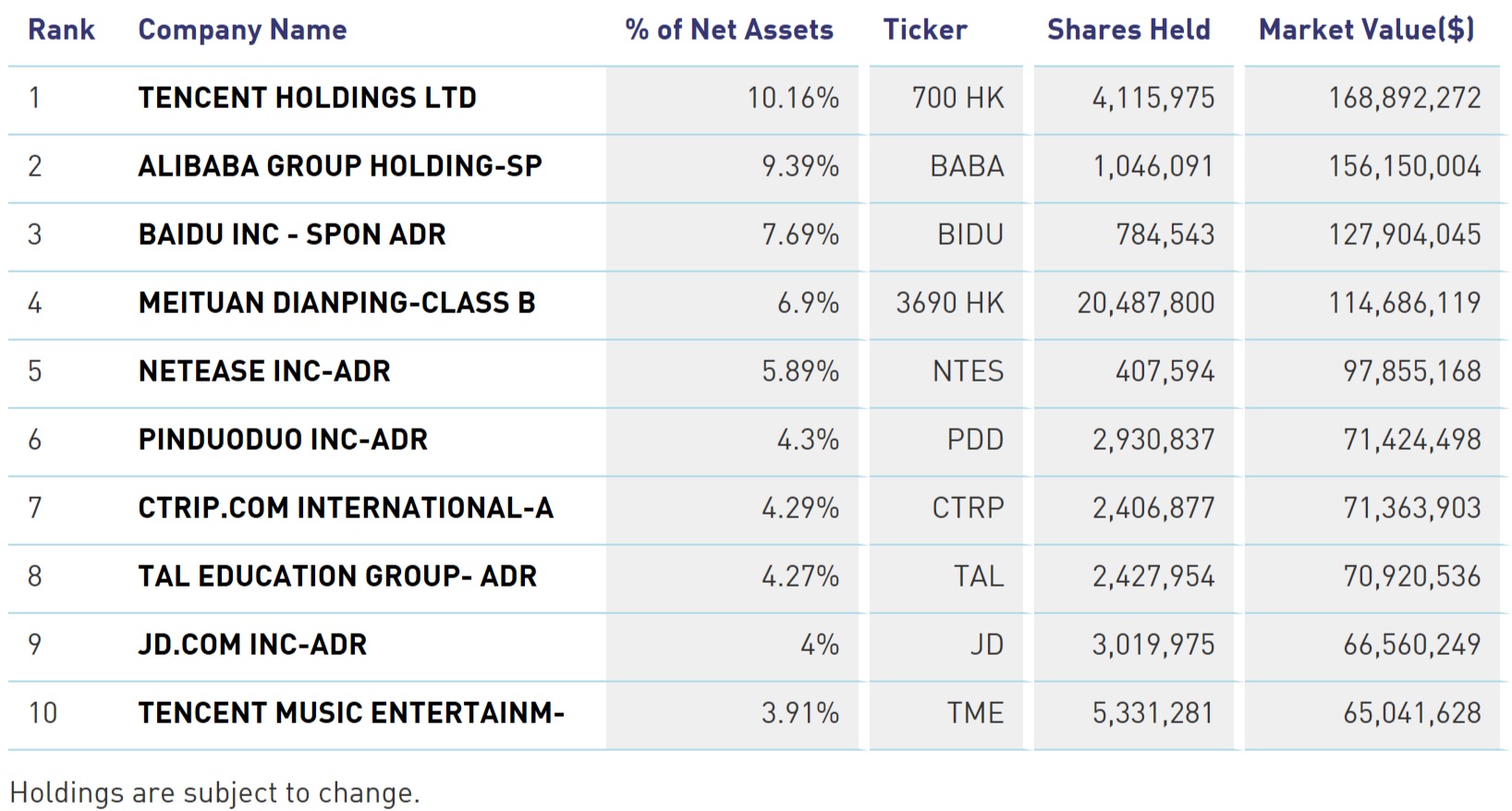
Task: Select TENCENT HOLDINGS LTD company name
Action: click(x=307, y=98)
